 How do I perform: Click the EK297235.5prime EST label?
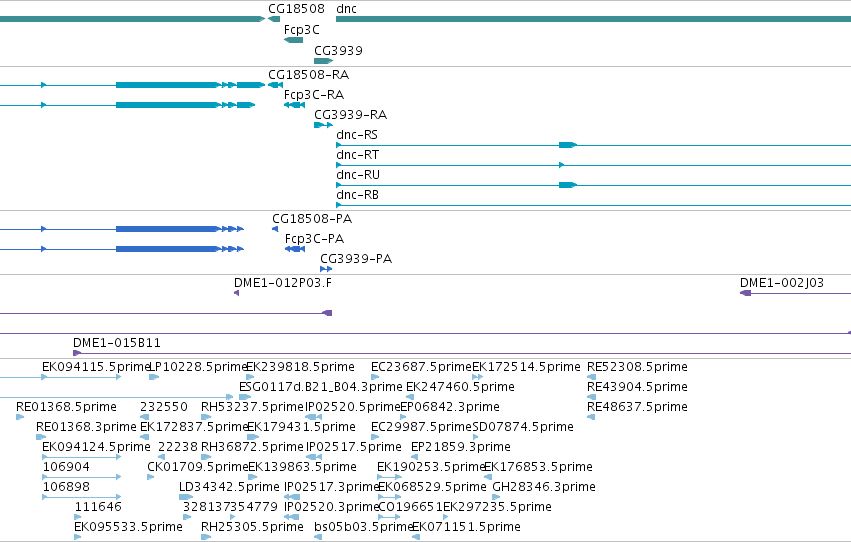click(498, 508)
